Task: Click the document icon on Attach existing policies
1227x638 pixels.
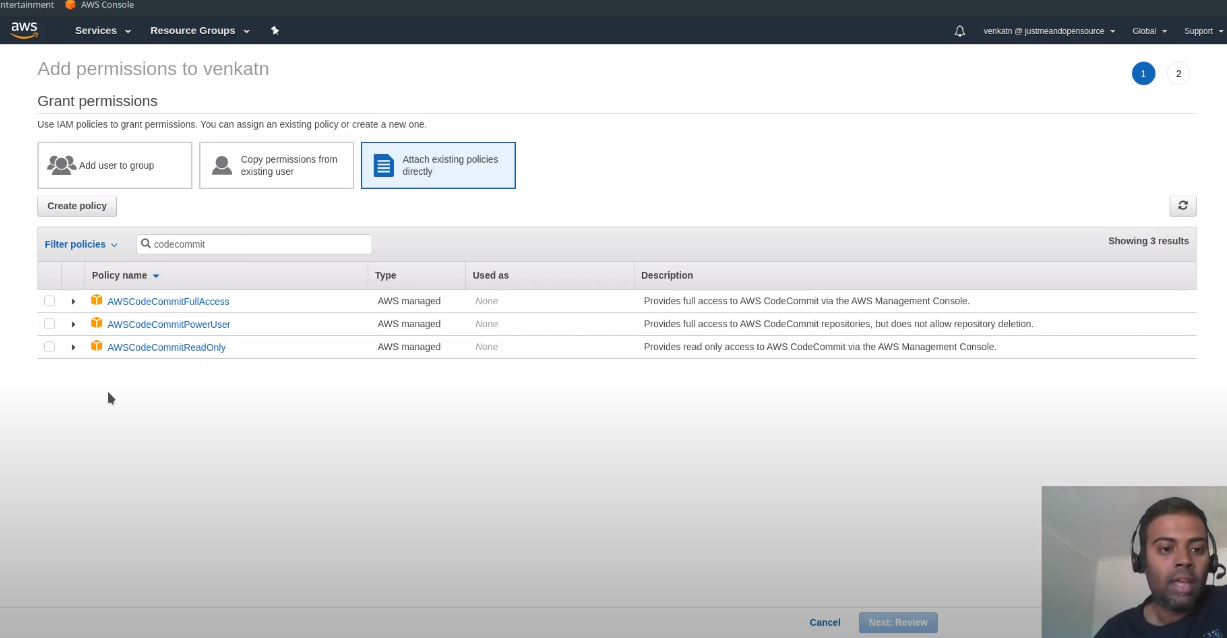Action: (384, 165)
